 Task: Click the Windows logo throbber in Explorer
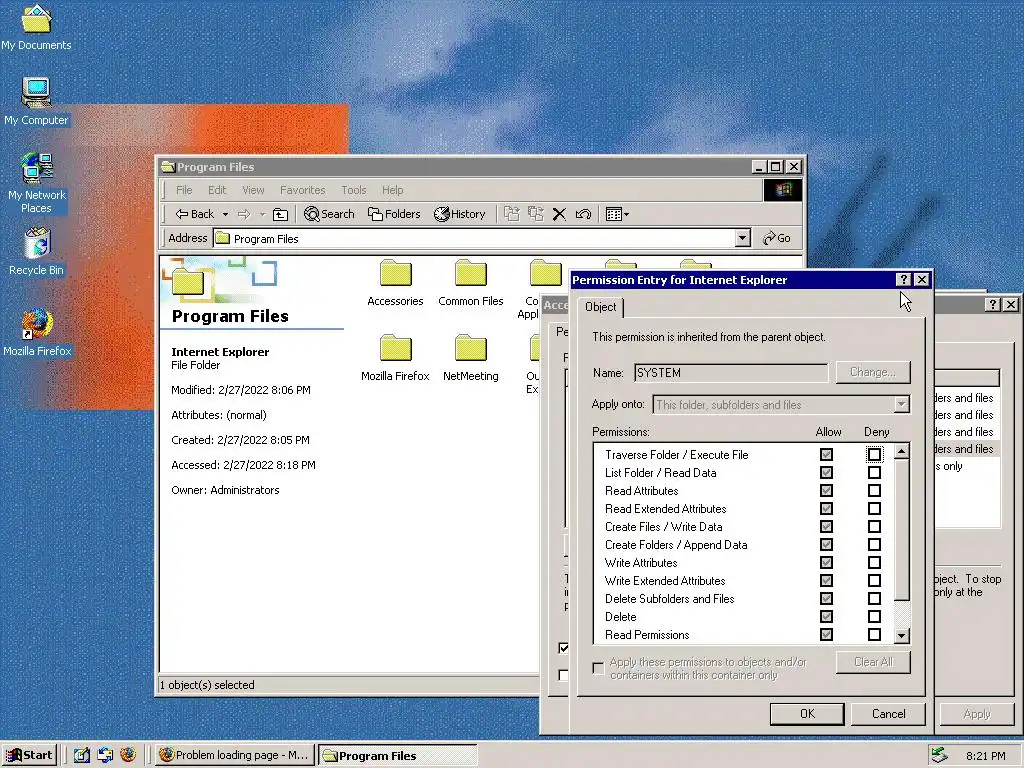(782, 190)
